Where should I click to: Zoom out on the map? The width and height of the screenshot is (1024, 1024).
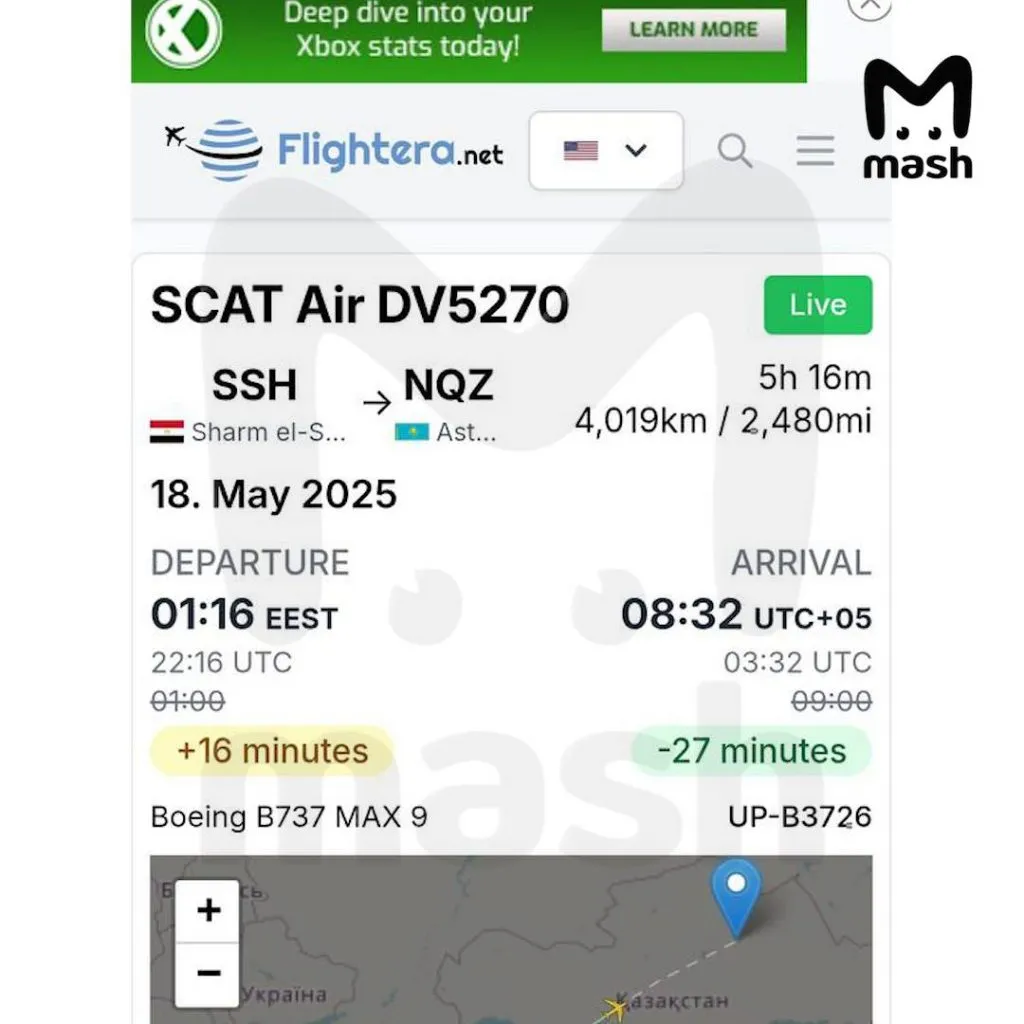tap(208, 973)
